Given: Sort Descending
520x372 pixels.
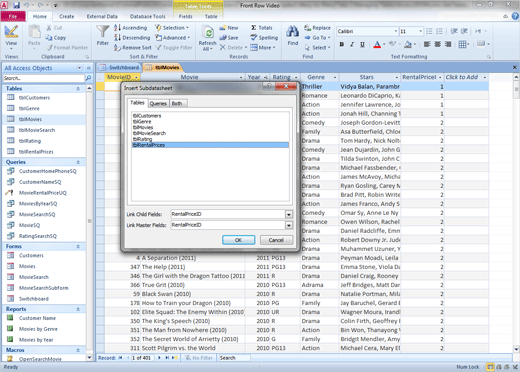Looking at the screenshot, I should coord(132,38).
